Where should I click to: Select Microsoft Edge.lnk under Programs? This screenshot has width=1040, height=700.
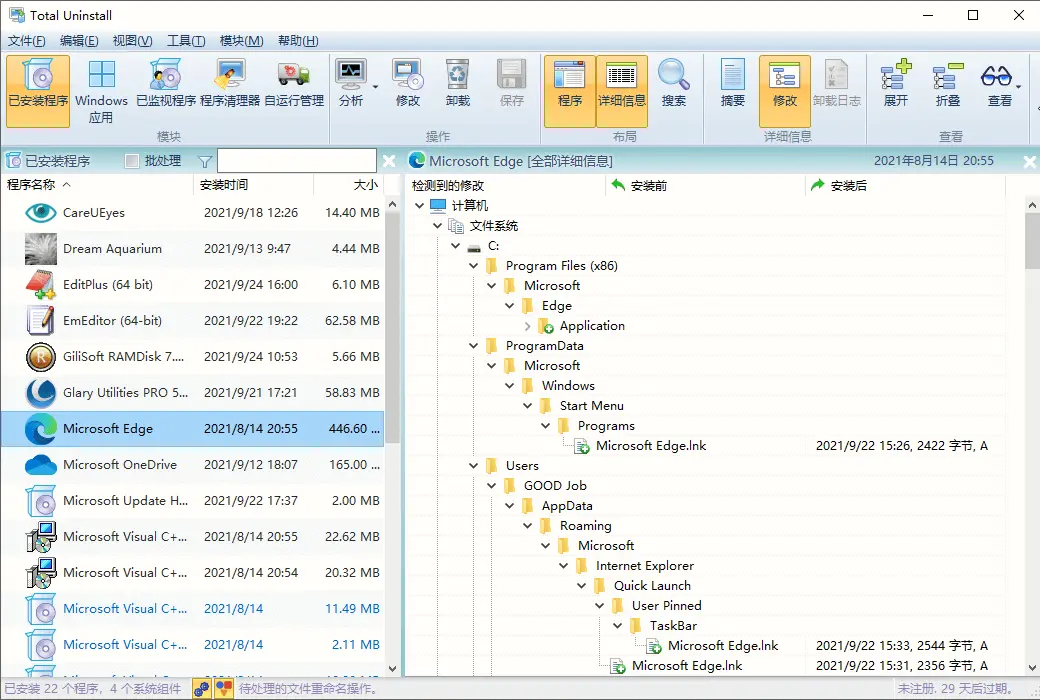tap(651, 446)
